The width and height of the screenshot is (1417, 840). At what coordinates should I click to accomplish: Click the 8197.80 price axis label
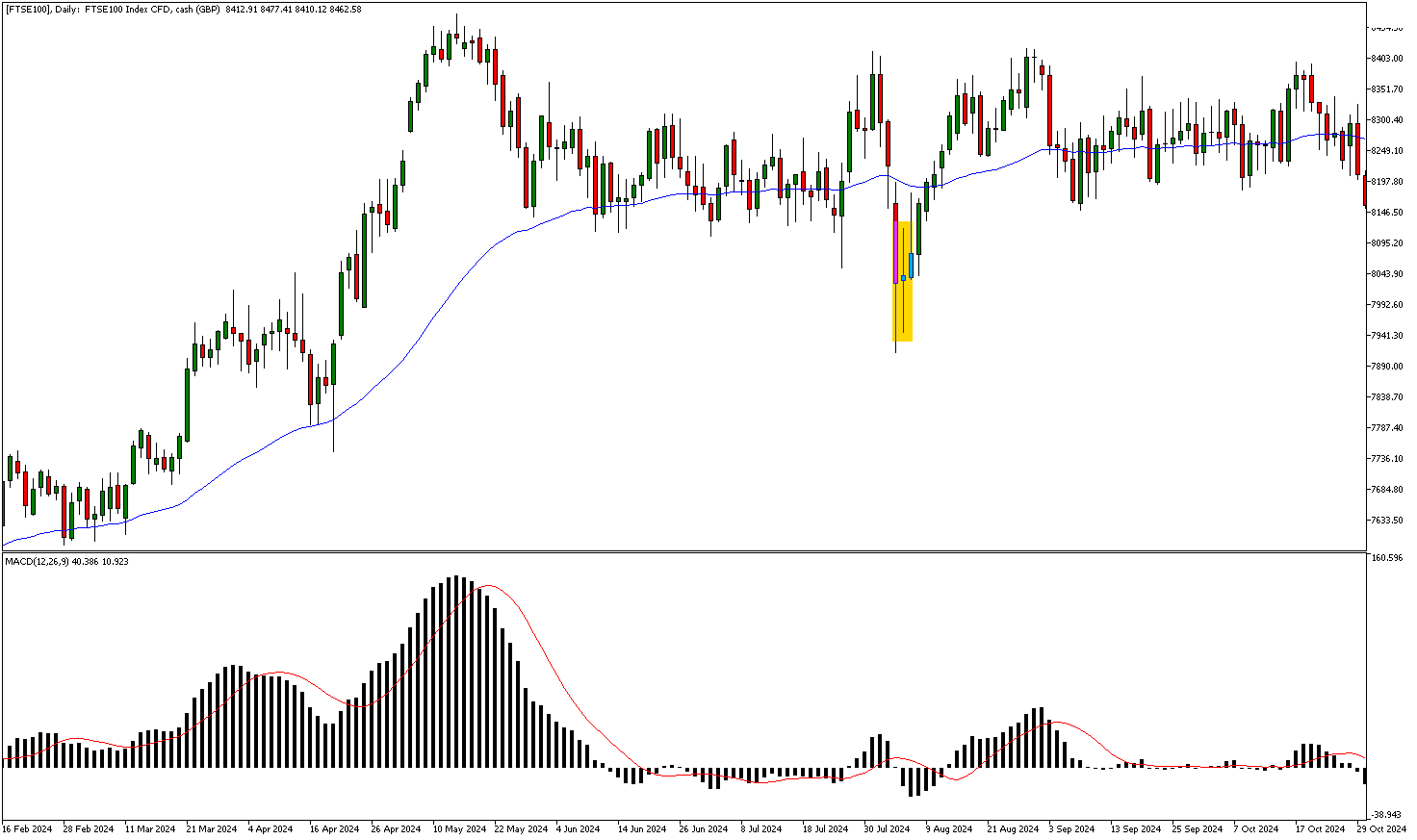pyautogui.click(x=1386, y=182)
